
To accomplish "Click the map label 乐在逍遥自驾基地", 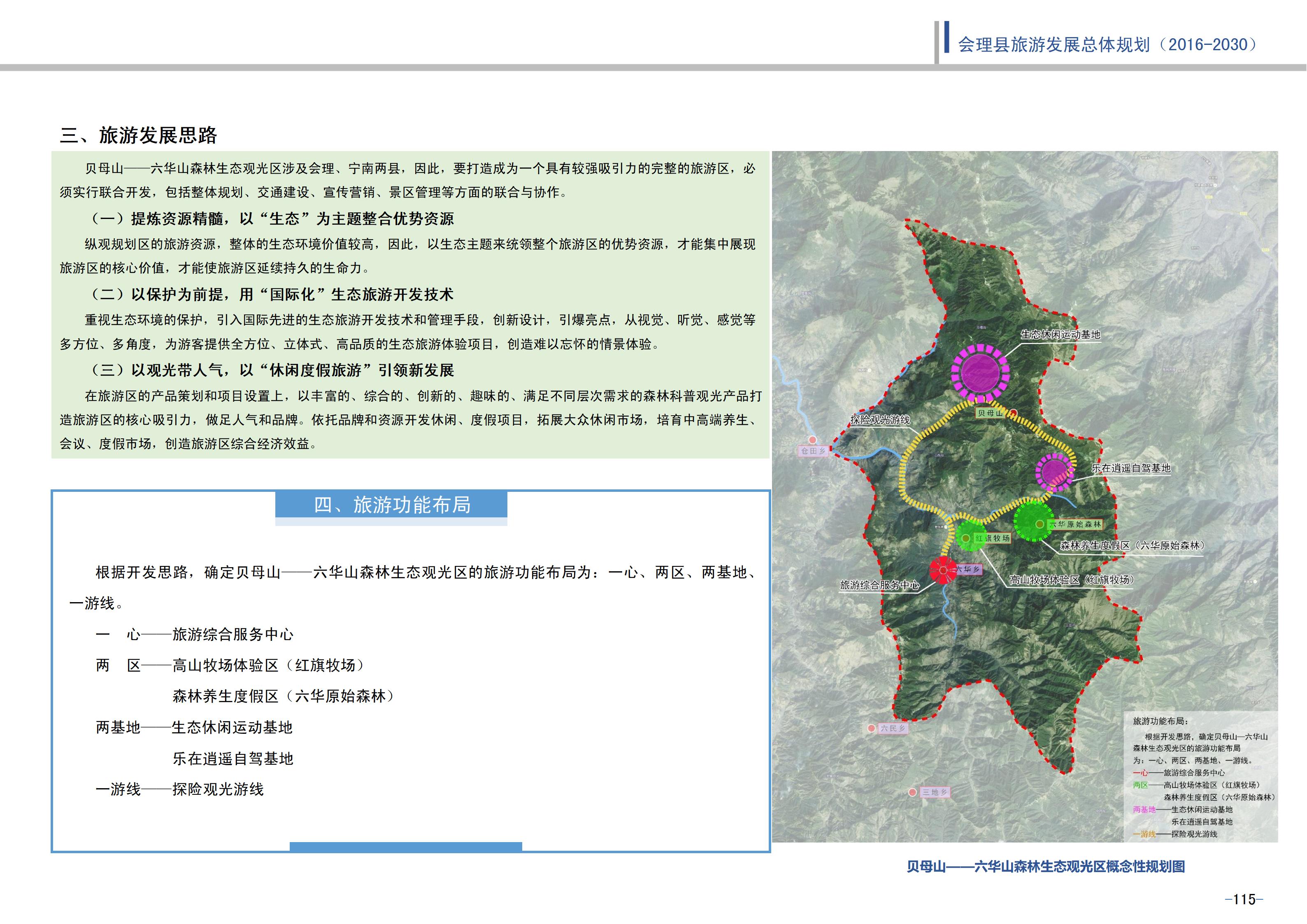I will pyautogui.click(x=1131, y=468).
